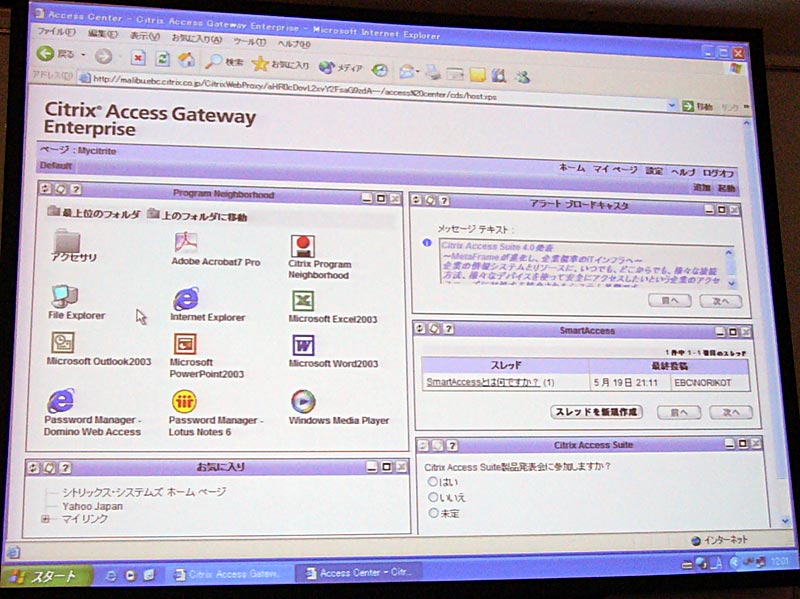Click the browser Refresh button
Screen dimensions: 800x599
click(x=162, y=59)
